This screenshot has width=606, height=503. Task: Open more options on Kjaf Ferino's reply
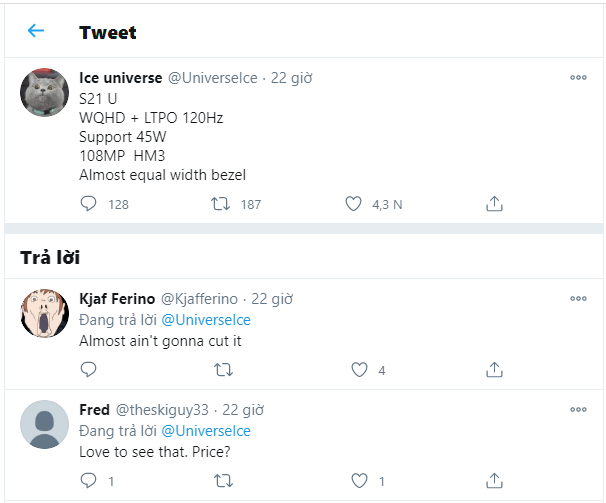pyautogui.click(x=578, y=298)
